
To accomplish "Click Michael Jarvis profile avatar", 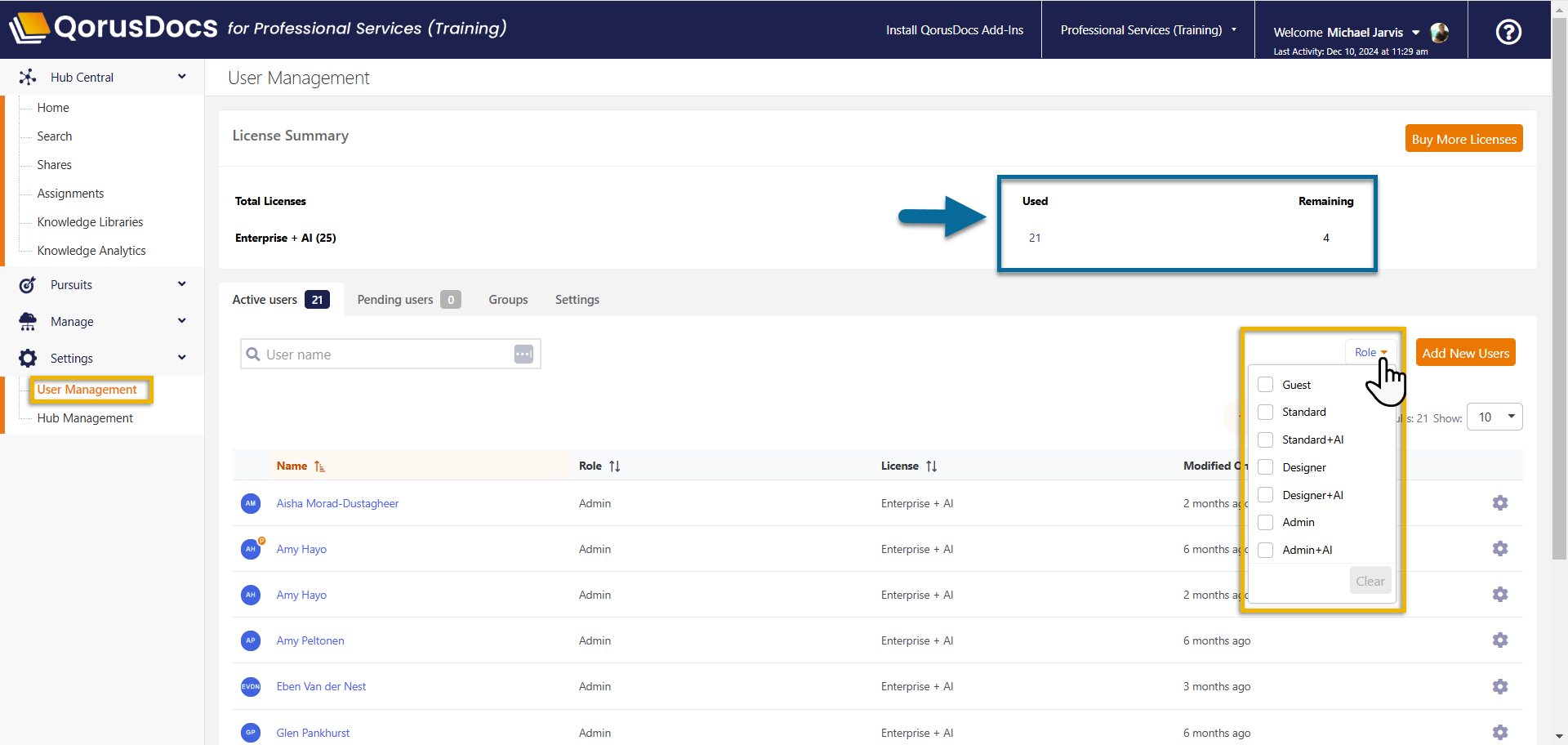I will [1440, 33].
